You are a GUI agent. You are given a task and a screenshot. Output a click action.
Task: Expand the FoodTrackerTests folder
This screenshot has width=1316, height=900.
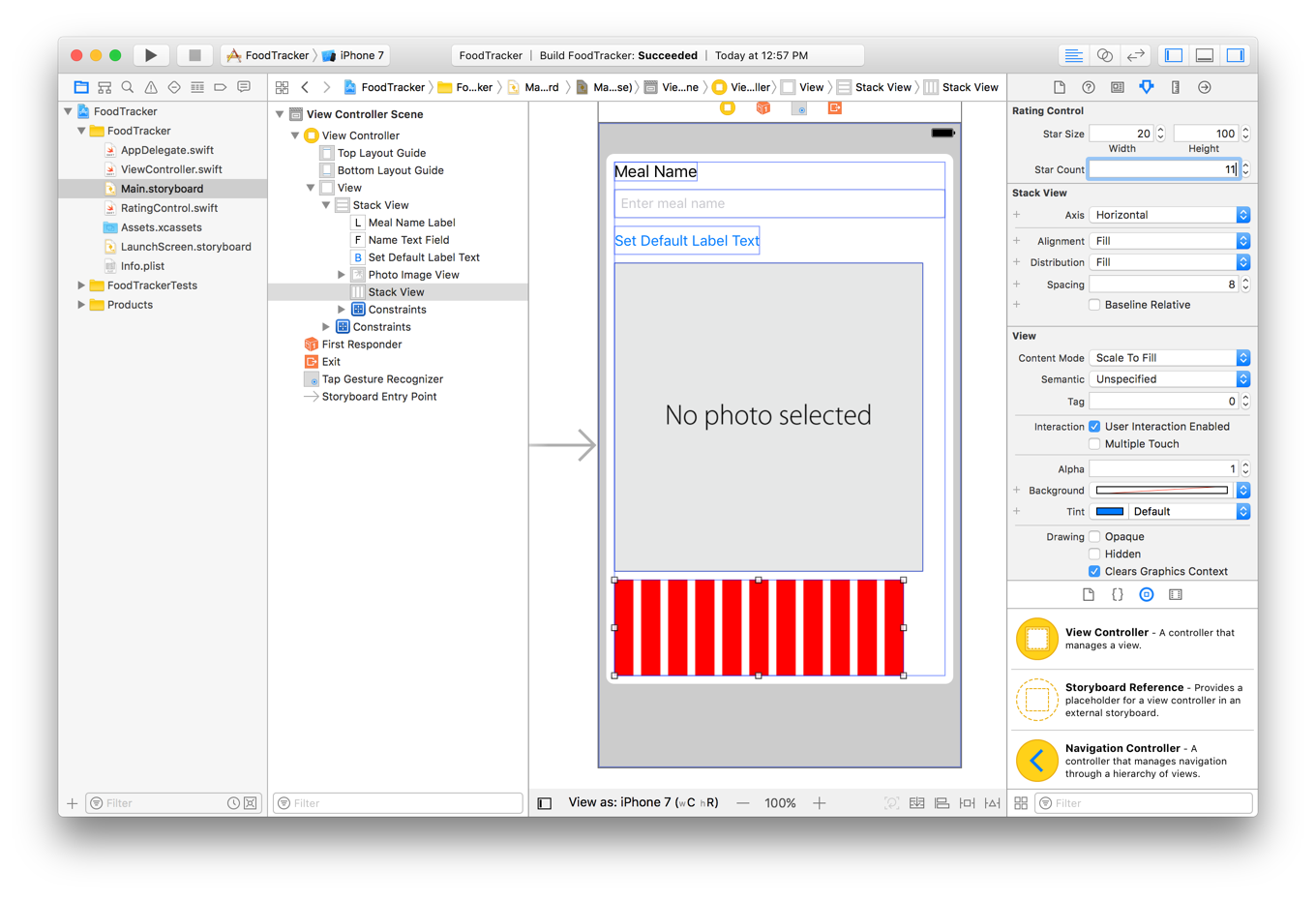81,285
